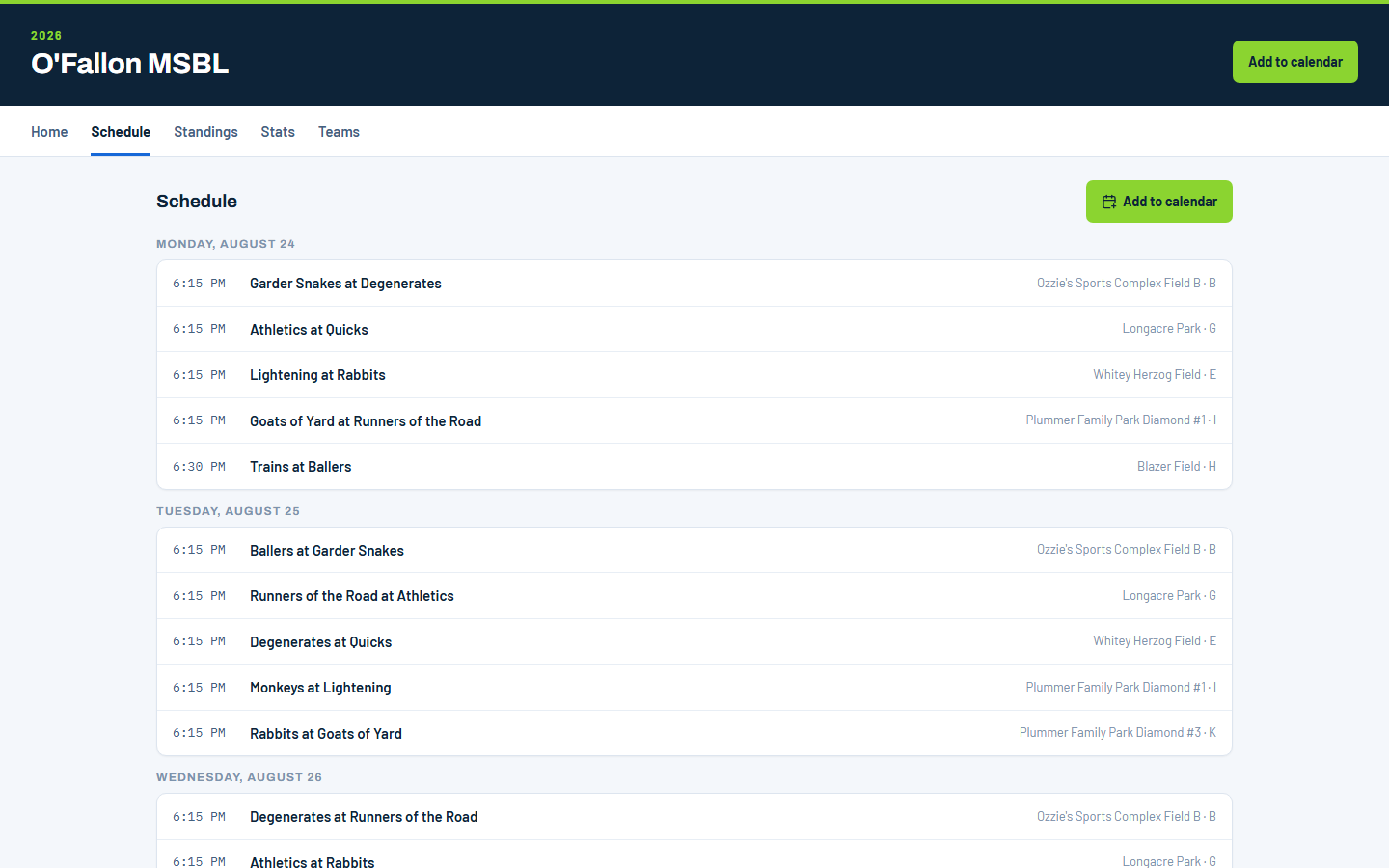Screen dimensions: 1389x868
Task: Click the header Add to calendar button
Action: pos(1294,62)
